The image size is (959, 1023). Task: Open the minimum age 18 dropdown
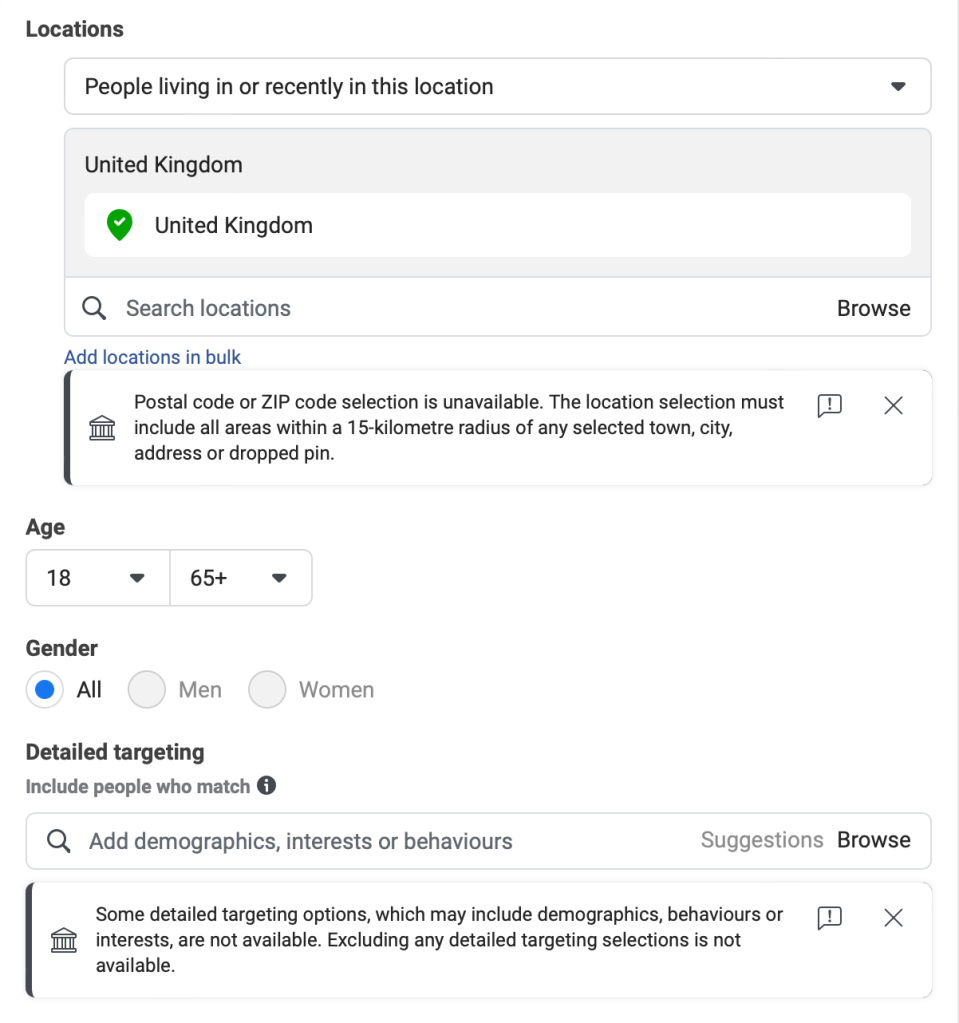click(x=98, y=578)
